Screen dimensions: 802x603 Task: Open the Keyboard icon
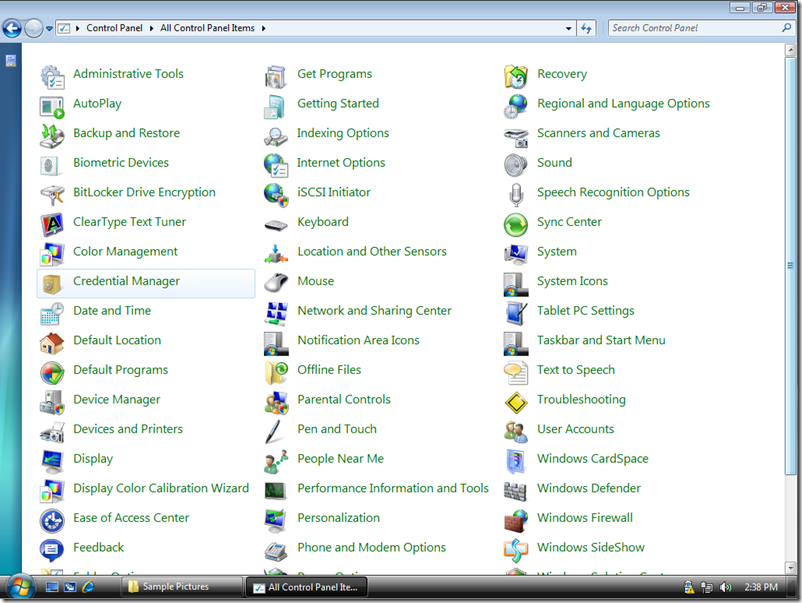coord(276,225)
